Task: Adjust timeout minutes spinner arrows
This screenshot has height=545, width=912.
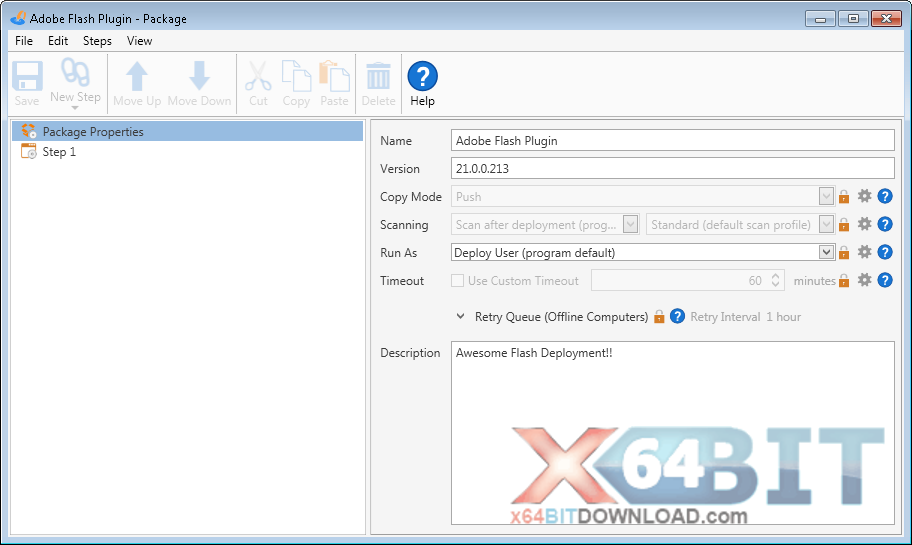Action: (x=775, y=280)
